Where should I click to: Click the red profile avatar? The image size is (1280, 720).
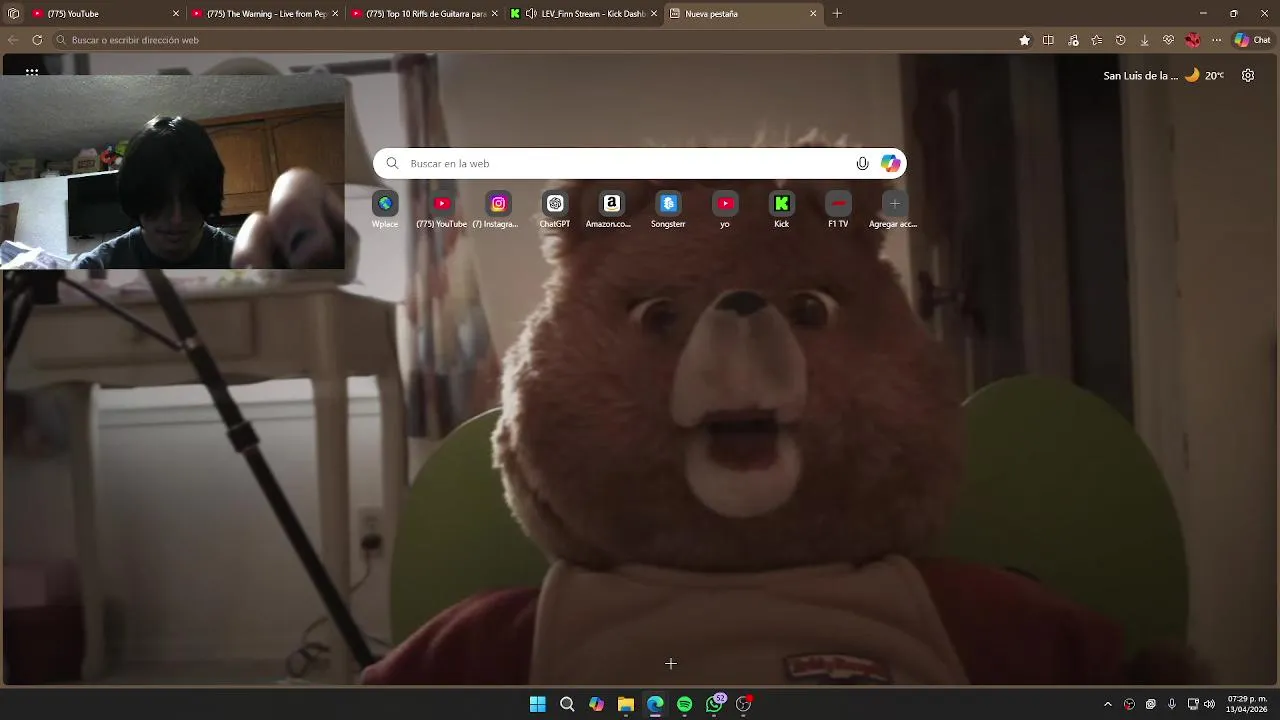(1192, 40)
